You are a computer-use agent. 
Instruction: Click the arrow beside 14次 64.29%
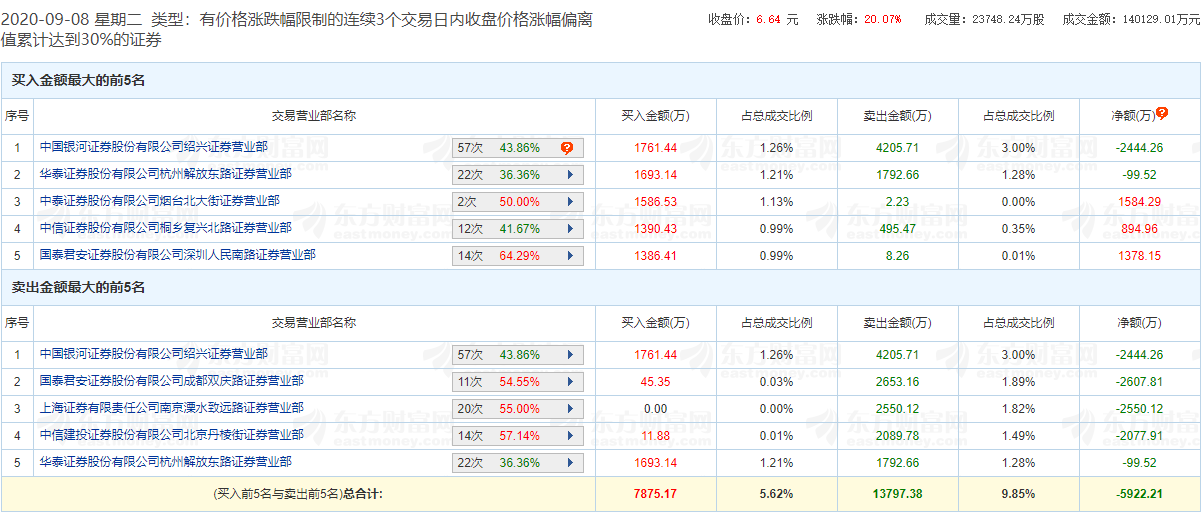[x=570, y=256]
